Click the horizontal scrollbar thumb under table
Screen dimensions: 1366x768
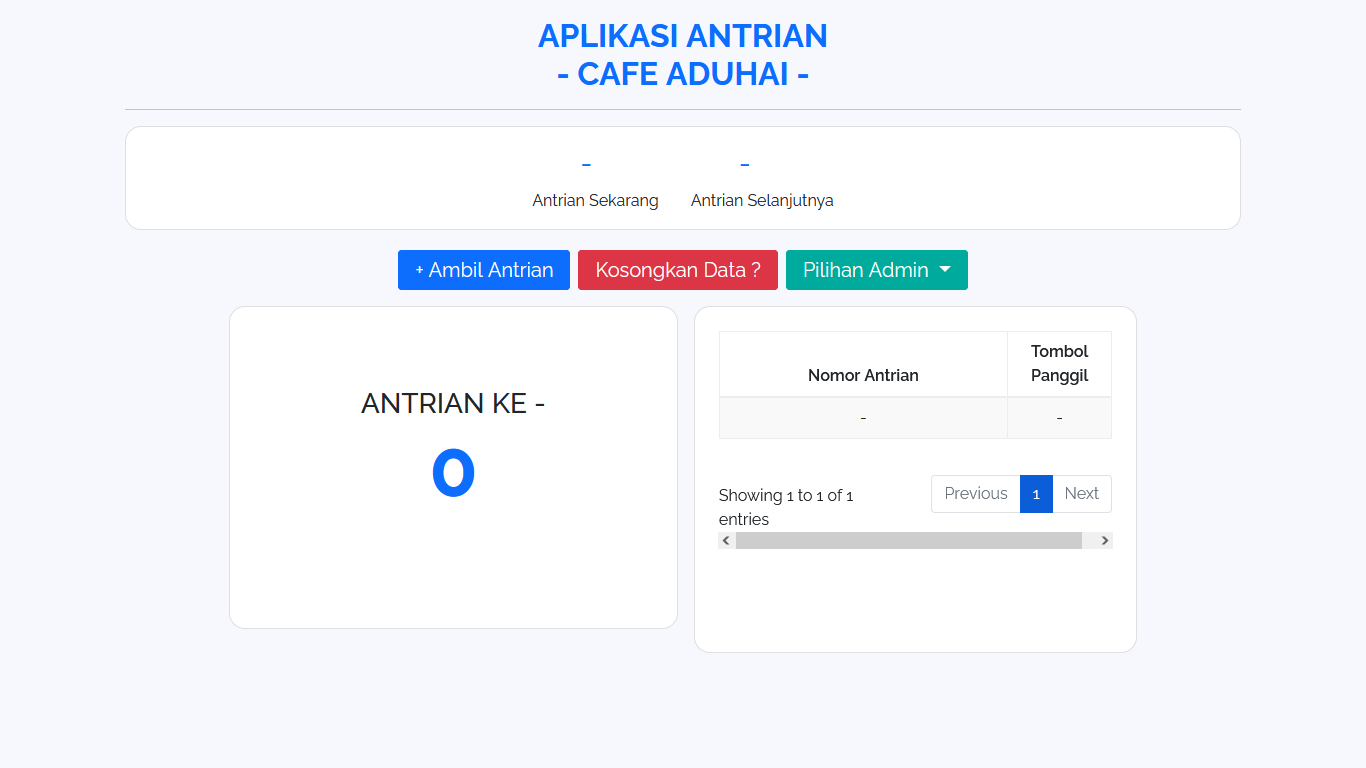(x=908, y=541)
